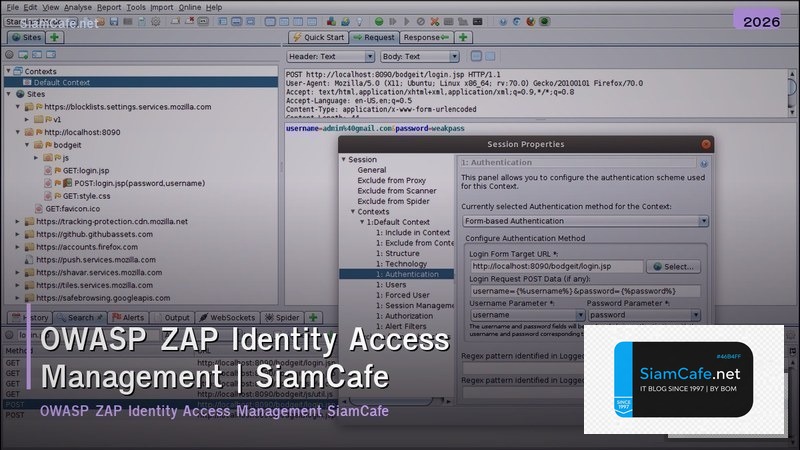Open the WebSockets tab

click(x=227, y=317)
